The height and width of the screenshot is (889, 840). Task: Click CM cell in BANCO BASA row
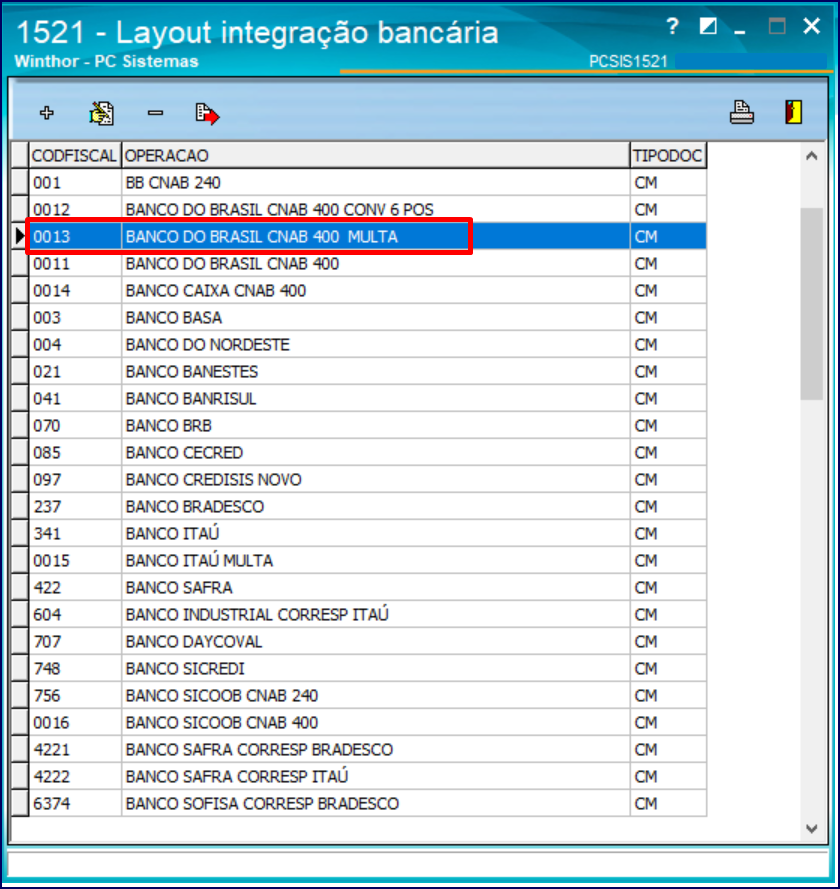(668, 318)
